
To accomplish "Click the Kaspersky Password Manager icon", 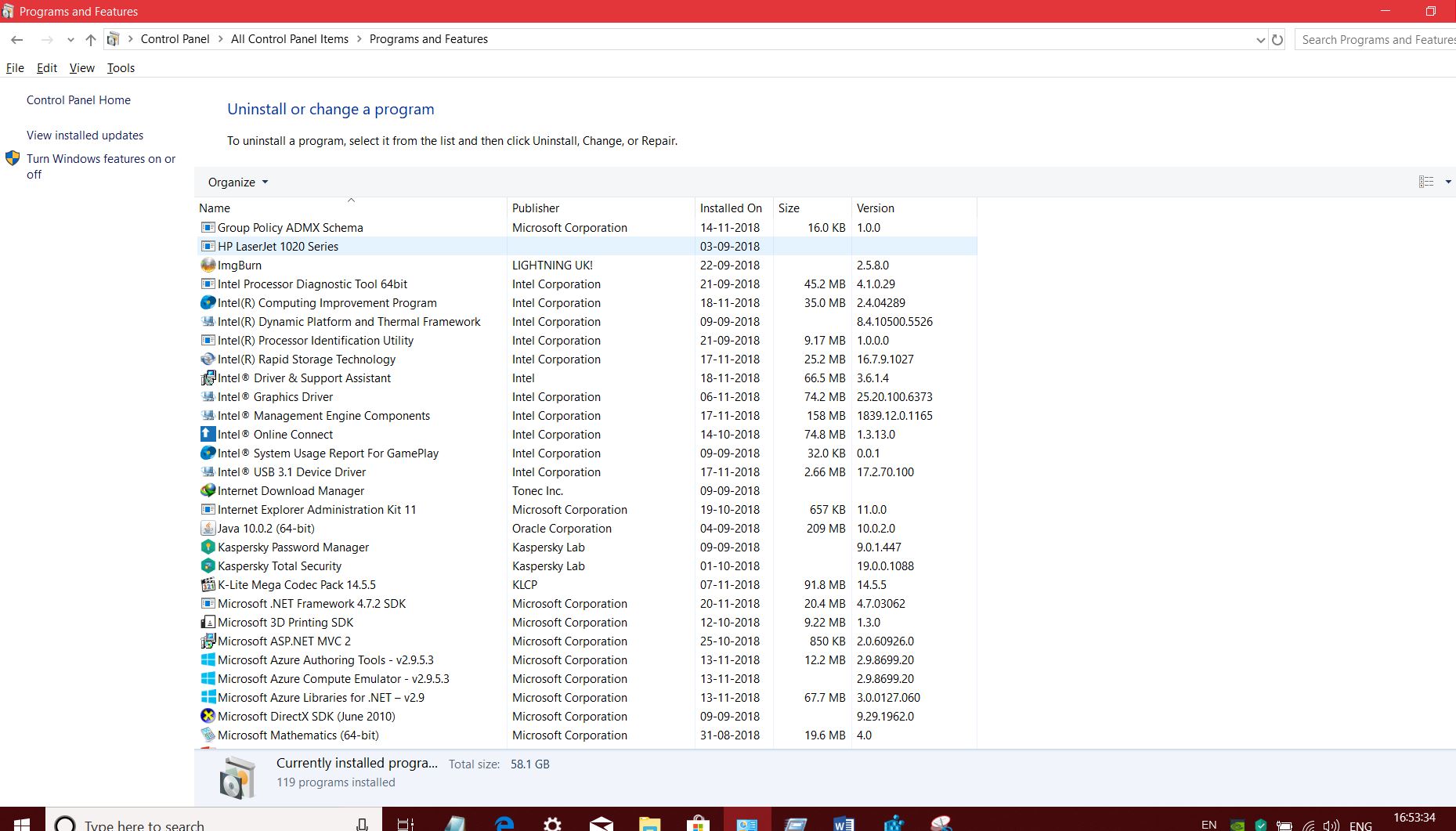I will coord(208,547).
